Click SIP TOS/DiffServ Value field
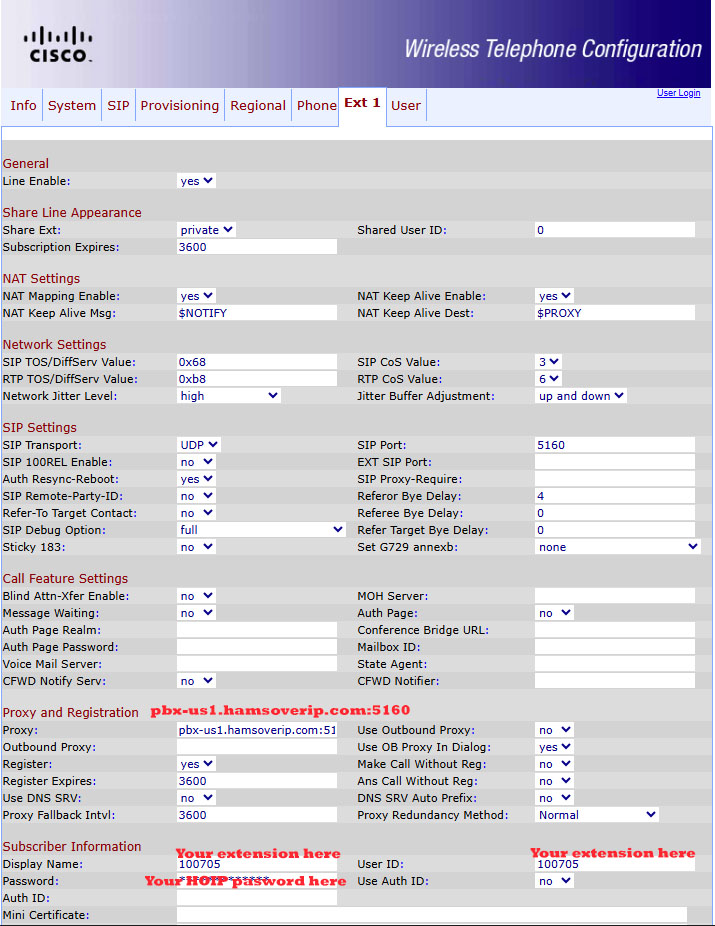The image size is (715, 926). point(257,362)
